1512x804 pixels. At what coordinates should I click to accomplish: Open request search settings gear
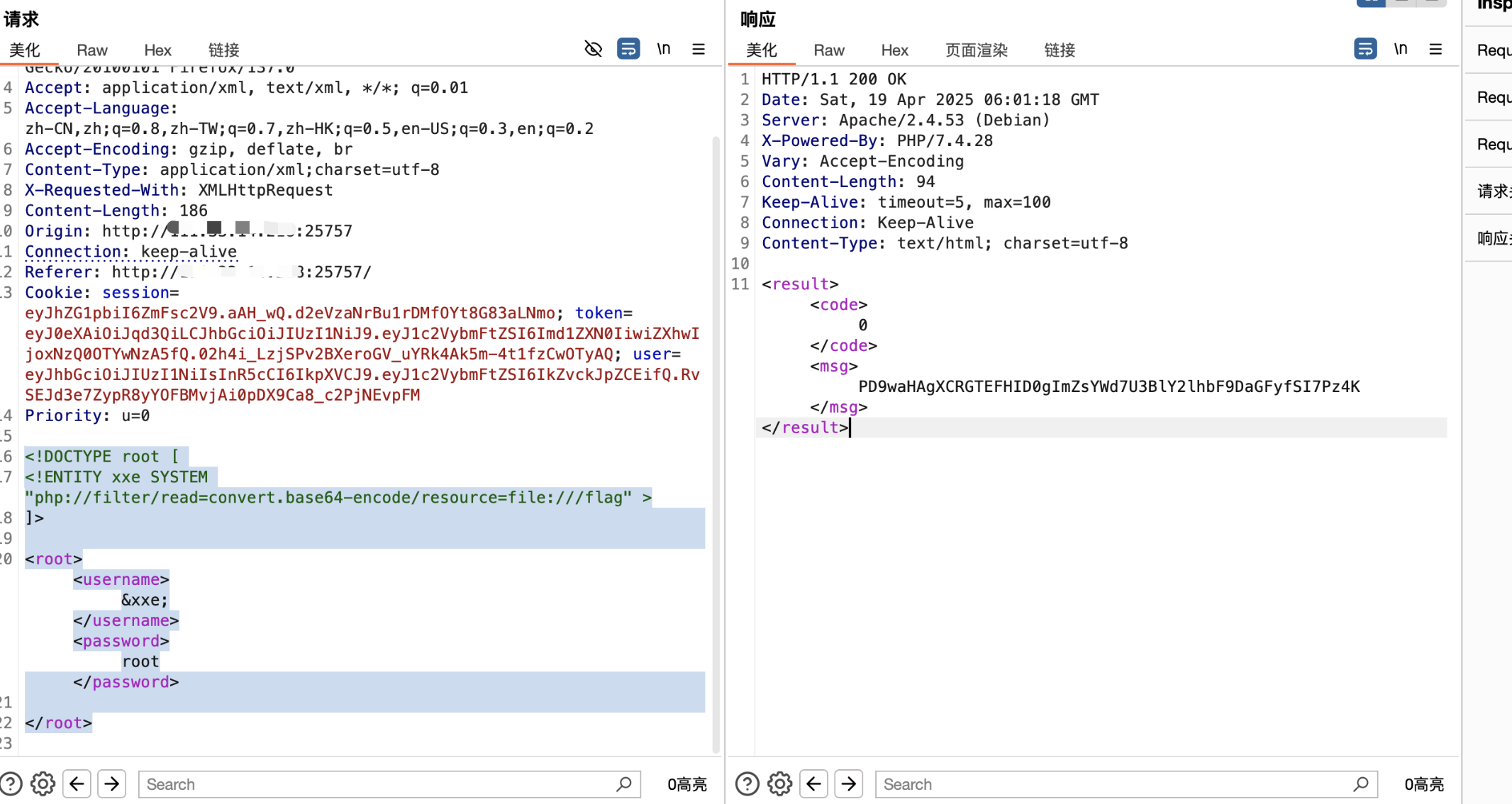click(x=43, y=784)
